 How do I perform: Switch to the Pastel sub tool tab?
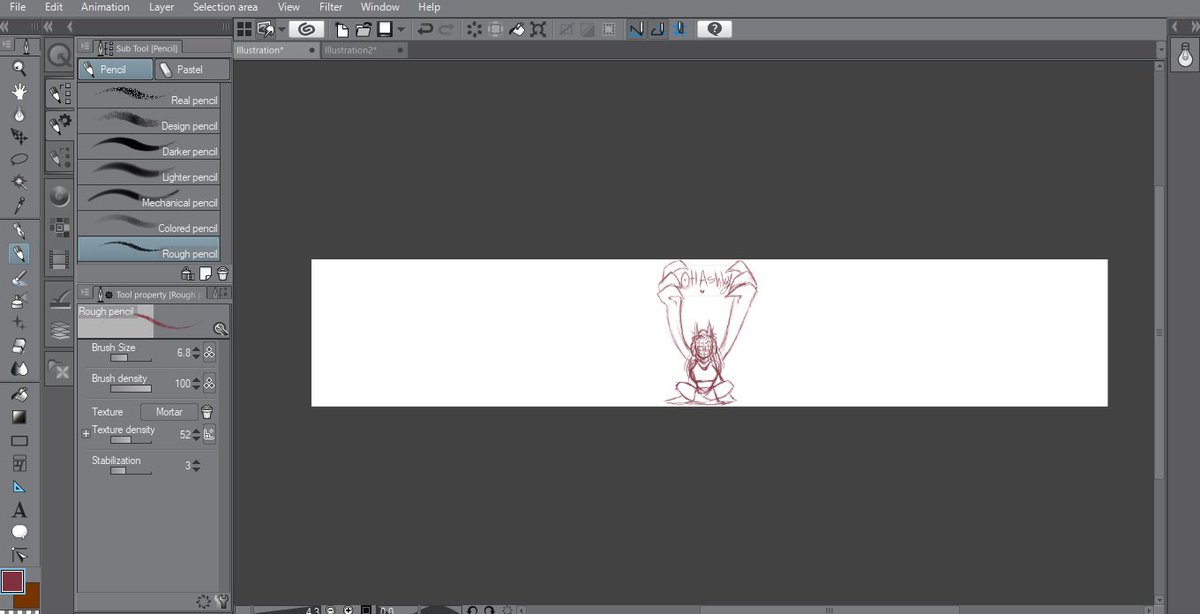192,69
